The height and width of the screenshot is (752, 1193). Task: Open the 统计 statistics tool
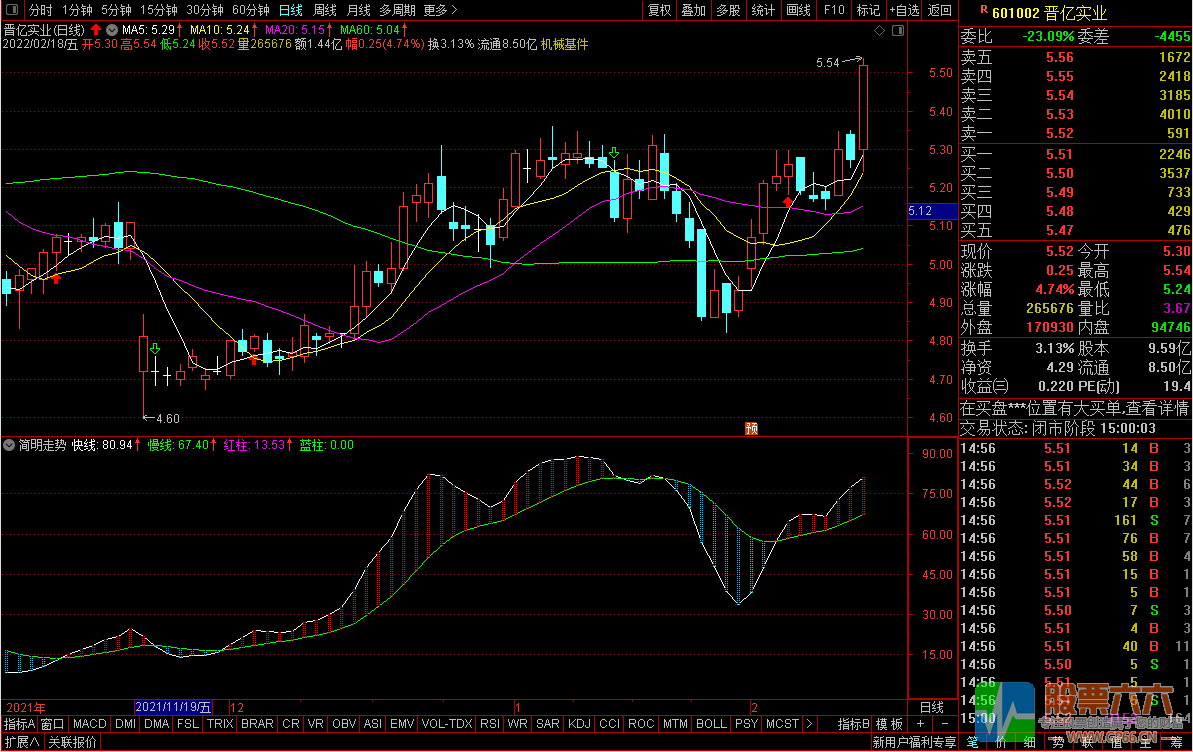point(763,10)
